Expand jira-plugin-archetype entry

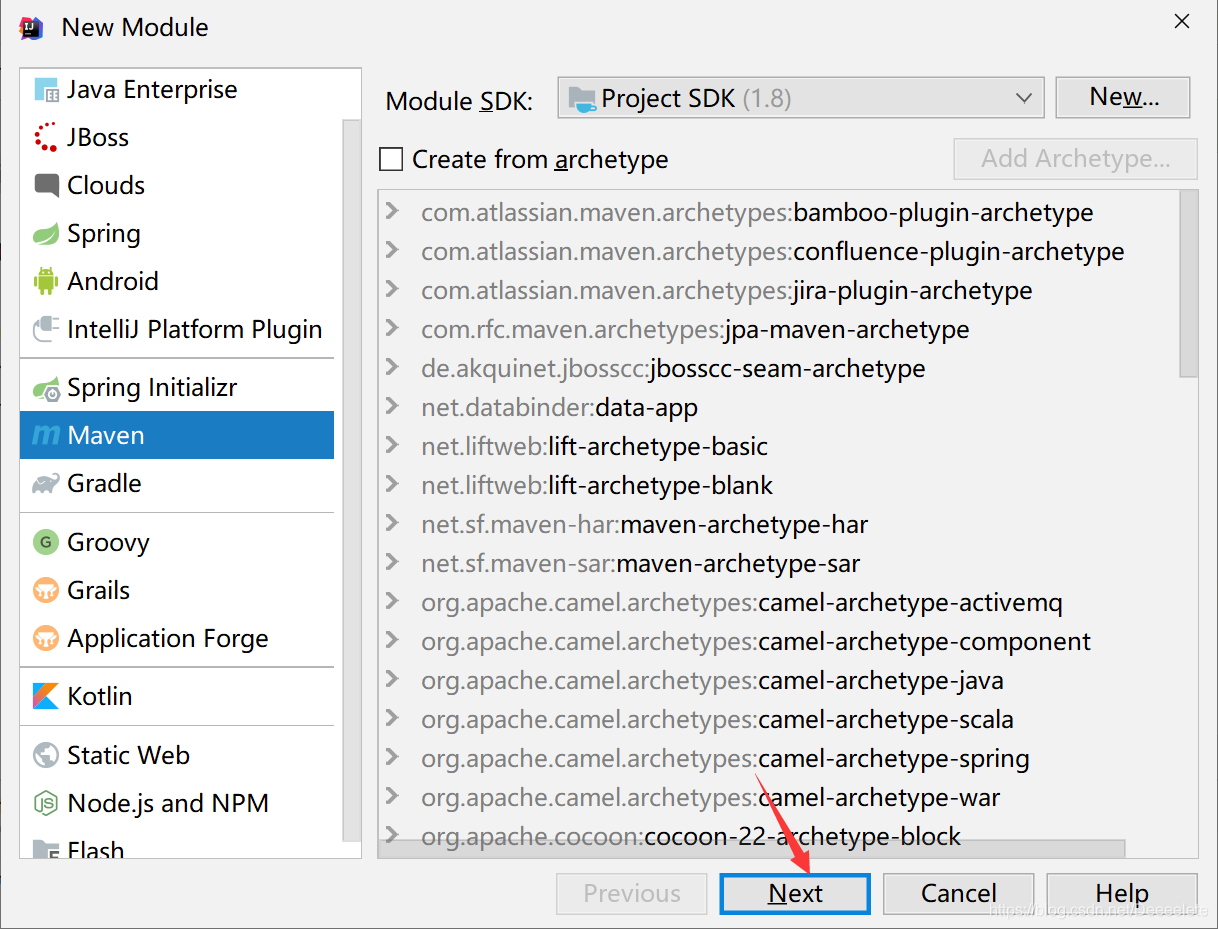(392, 290)
